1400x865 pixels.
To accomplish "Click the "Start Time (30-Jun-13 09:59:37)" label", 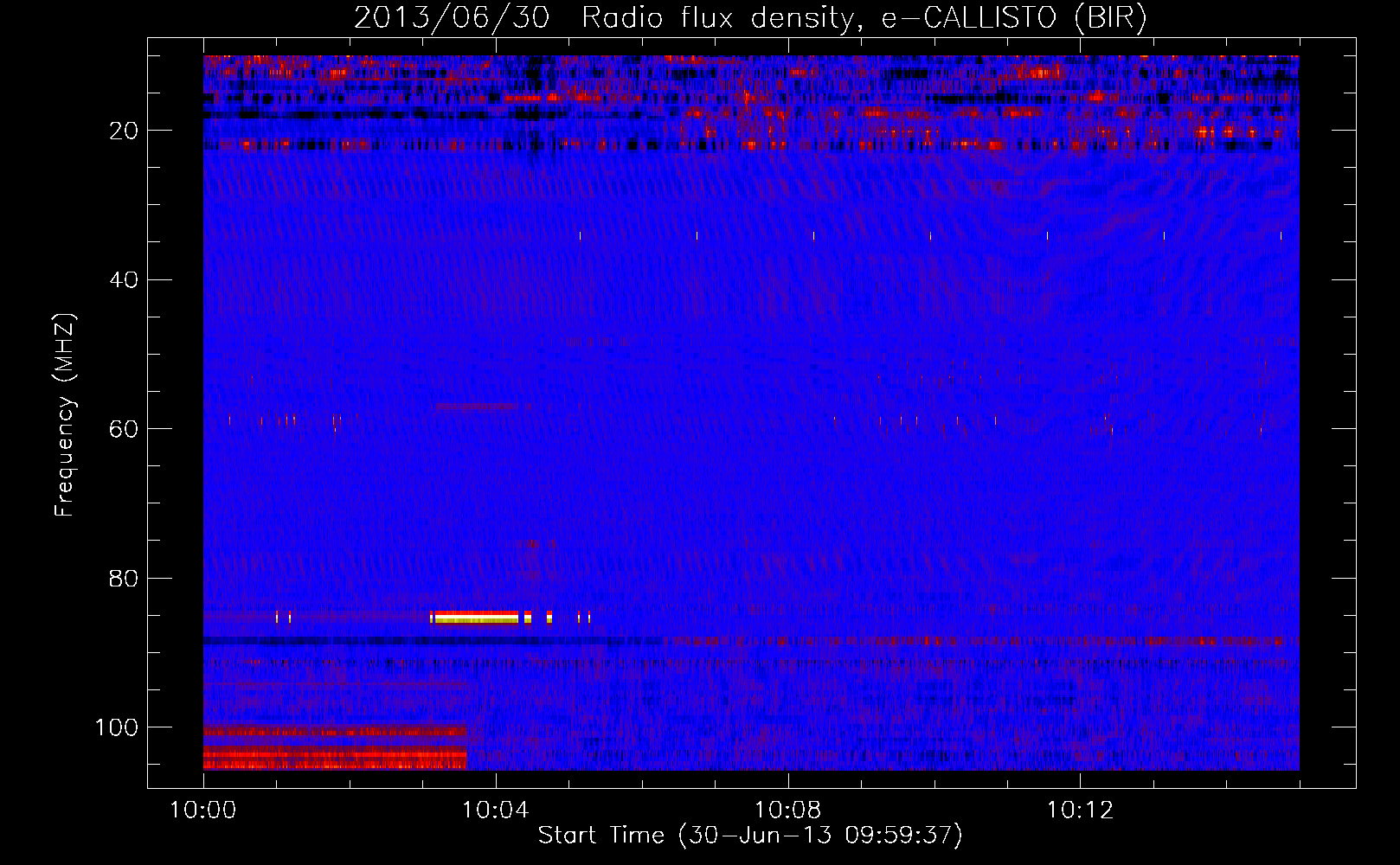I will click(x=750, y=836).
